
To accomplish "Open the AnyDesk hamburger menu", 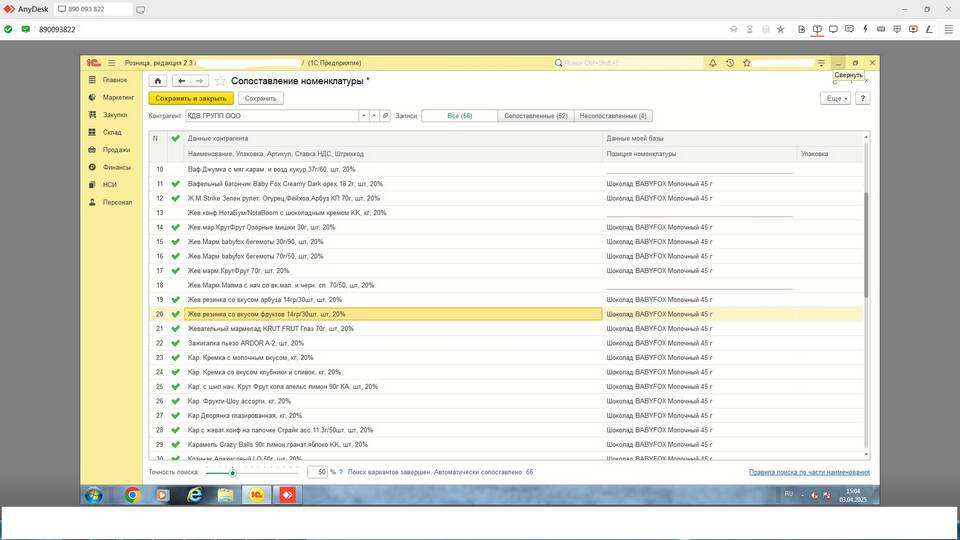I will (x=948, y=29).
